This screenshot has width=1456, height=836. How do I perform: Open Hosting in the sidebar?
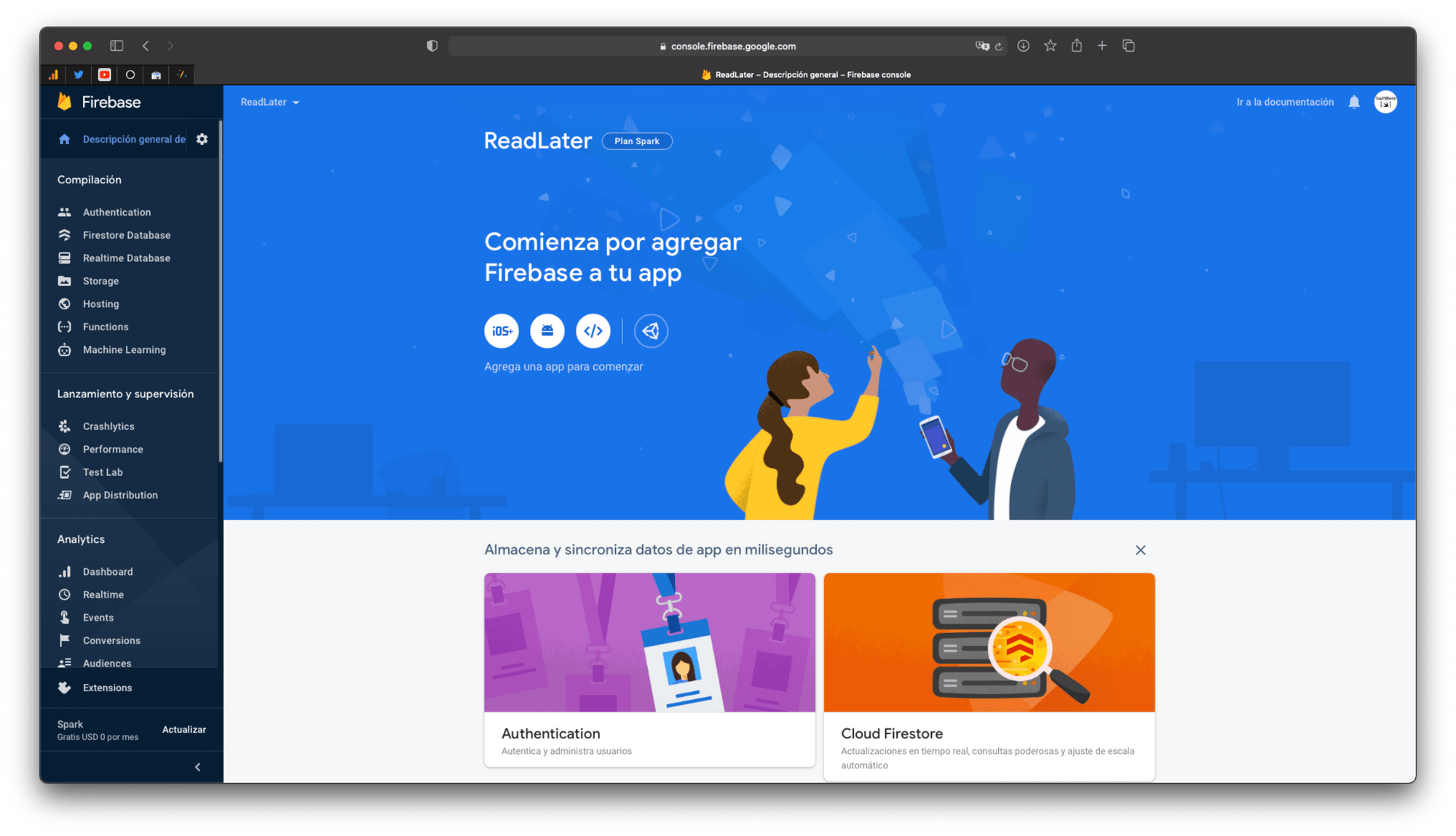pos(100,304)
